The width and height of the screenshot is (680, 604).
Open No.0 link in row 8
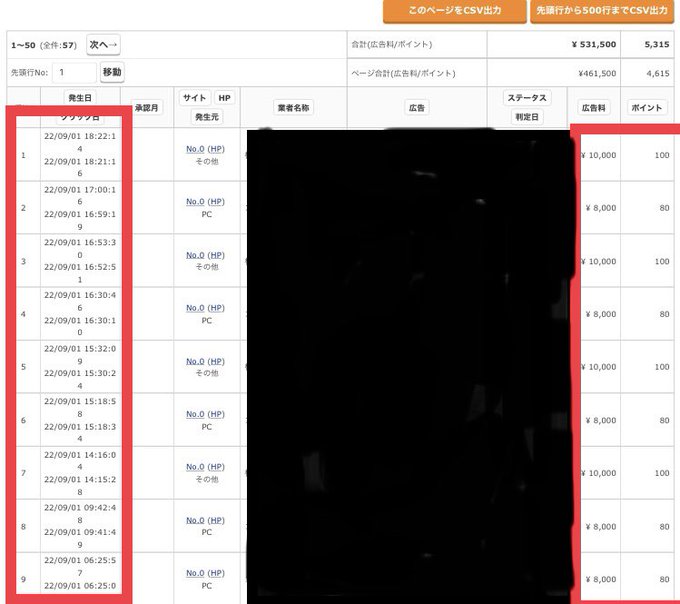[x=195, y=520]
